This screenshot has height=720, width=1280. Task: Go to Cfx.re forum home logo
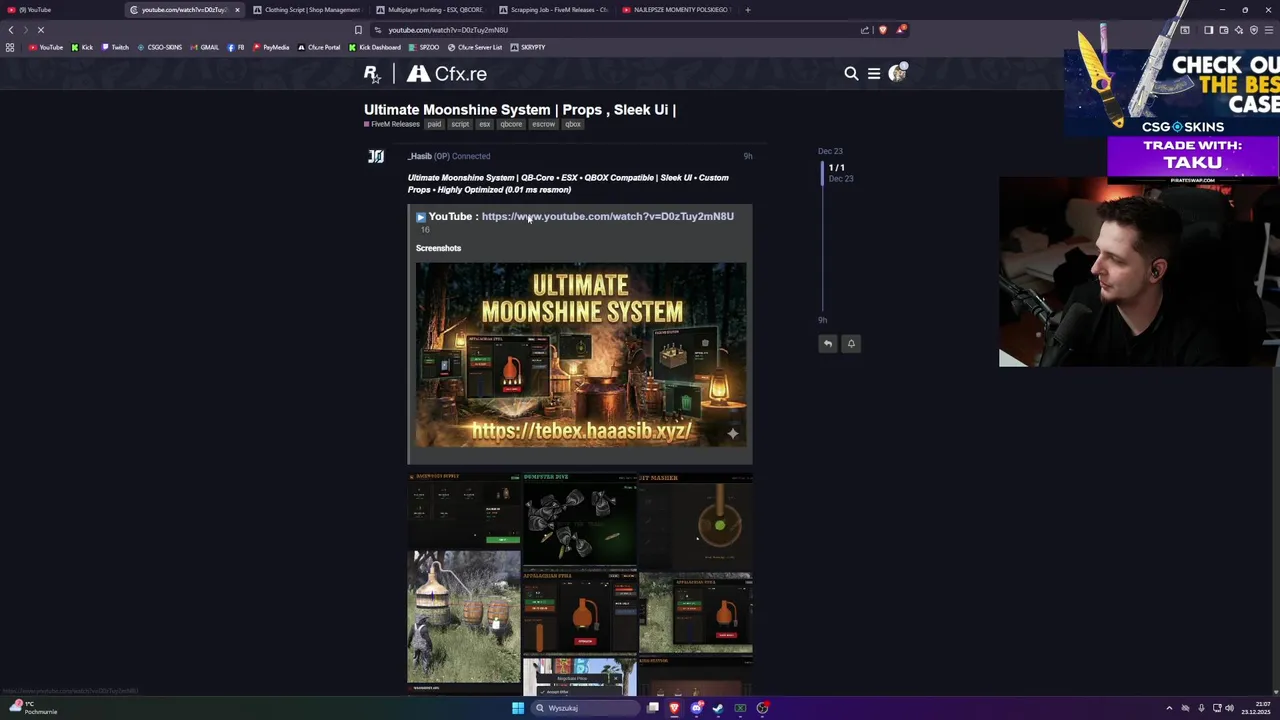447,73
